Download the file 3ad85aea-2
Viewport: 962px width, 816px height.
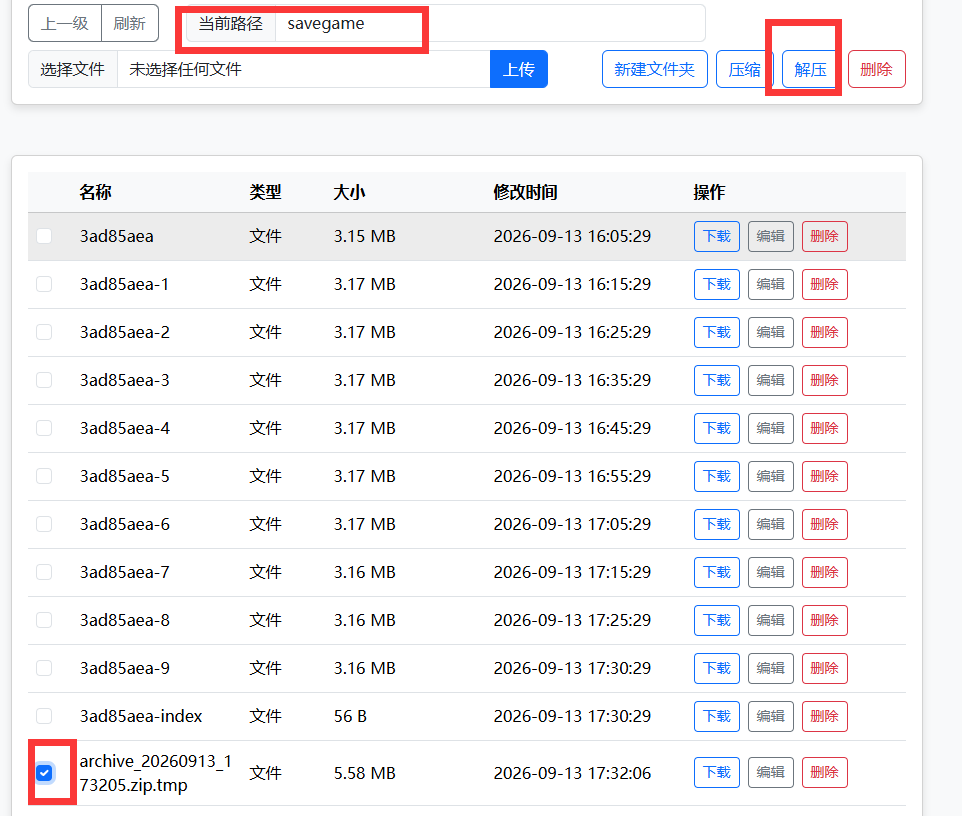click(x=717, y=333)
